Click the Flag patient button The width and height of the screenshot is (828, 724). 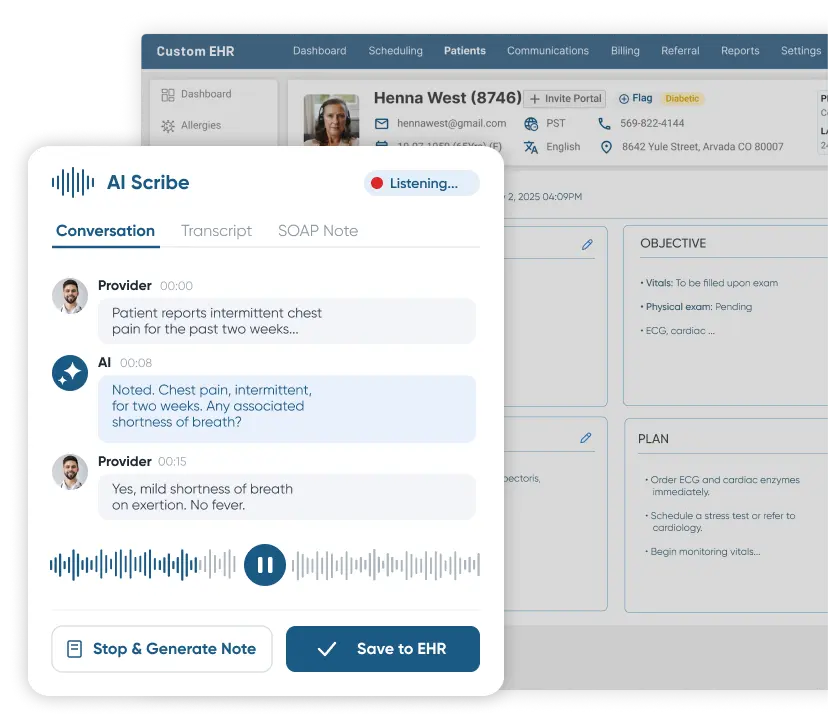[x=635, y=98]
